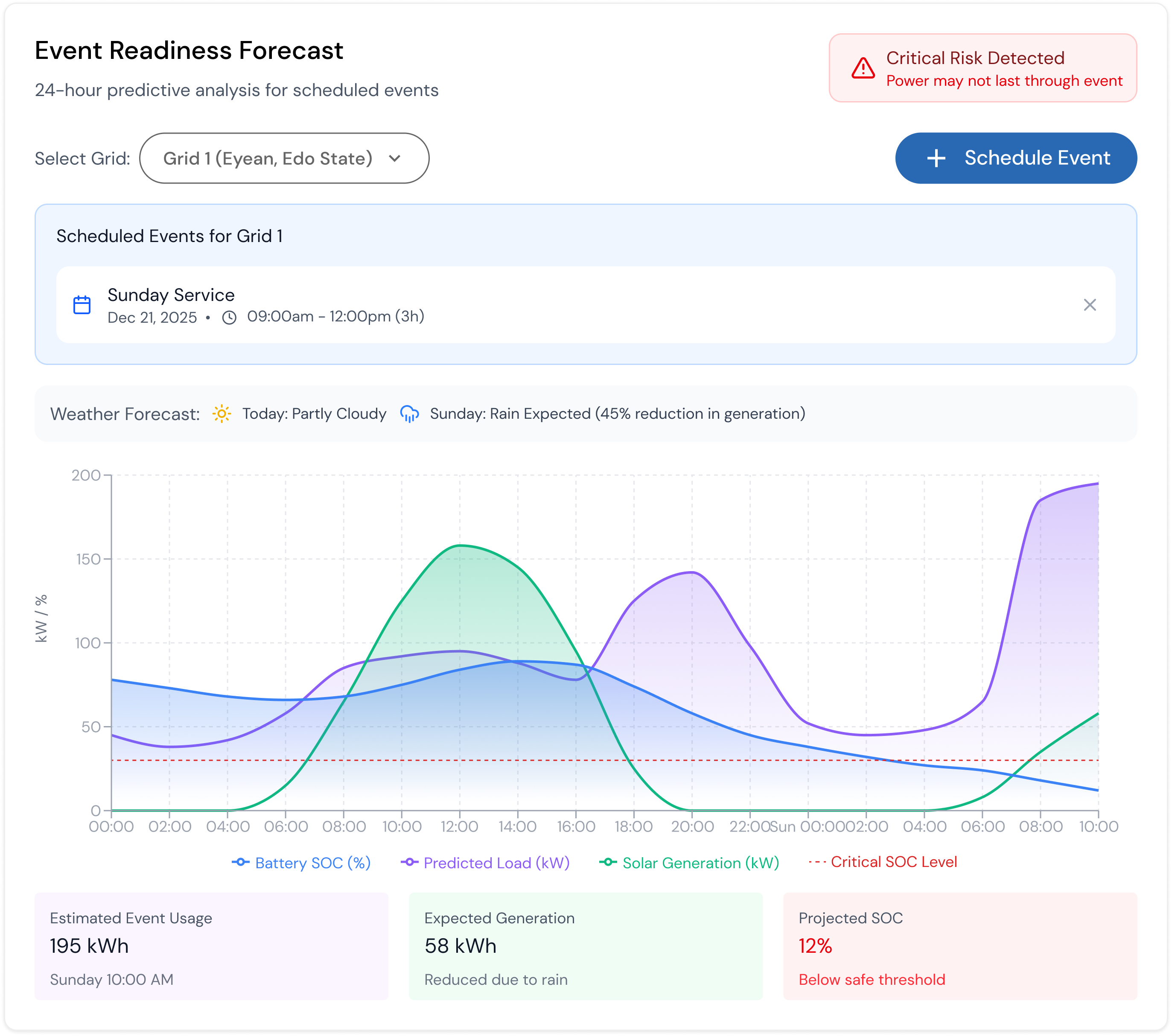Click the 'Event Readiness Forecast' title
1172x1036 pixels.
click(189, 50)
